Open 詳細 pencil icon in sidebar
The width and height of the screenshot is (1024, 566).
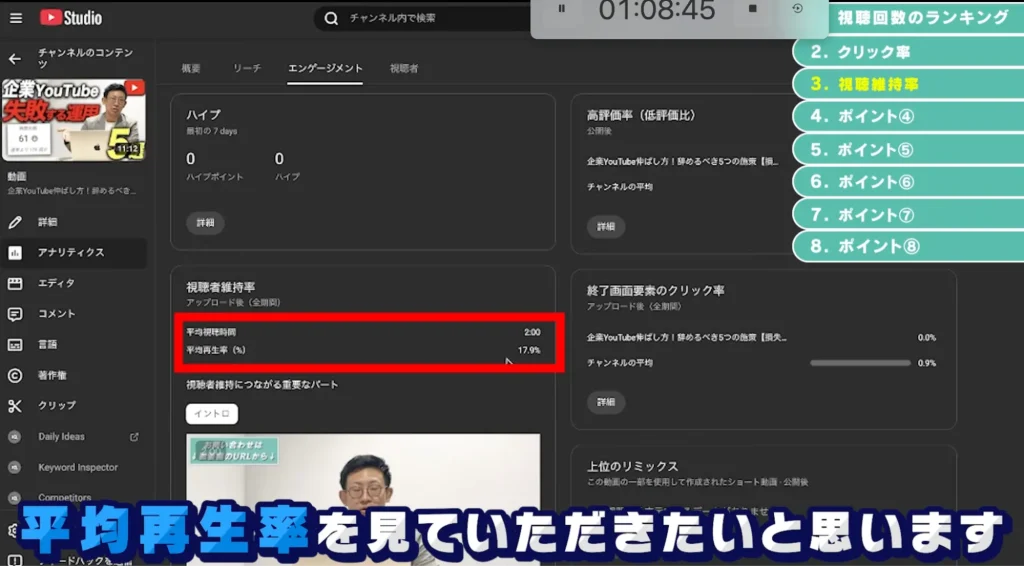[15, 222]
